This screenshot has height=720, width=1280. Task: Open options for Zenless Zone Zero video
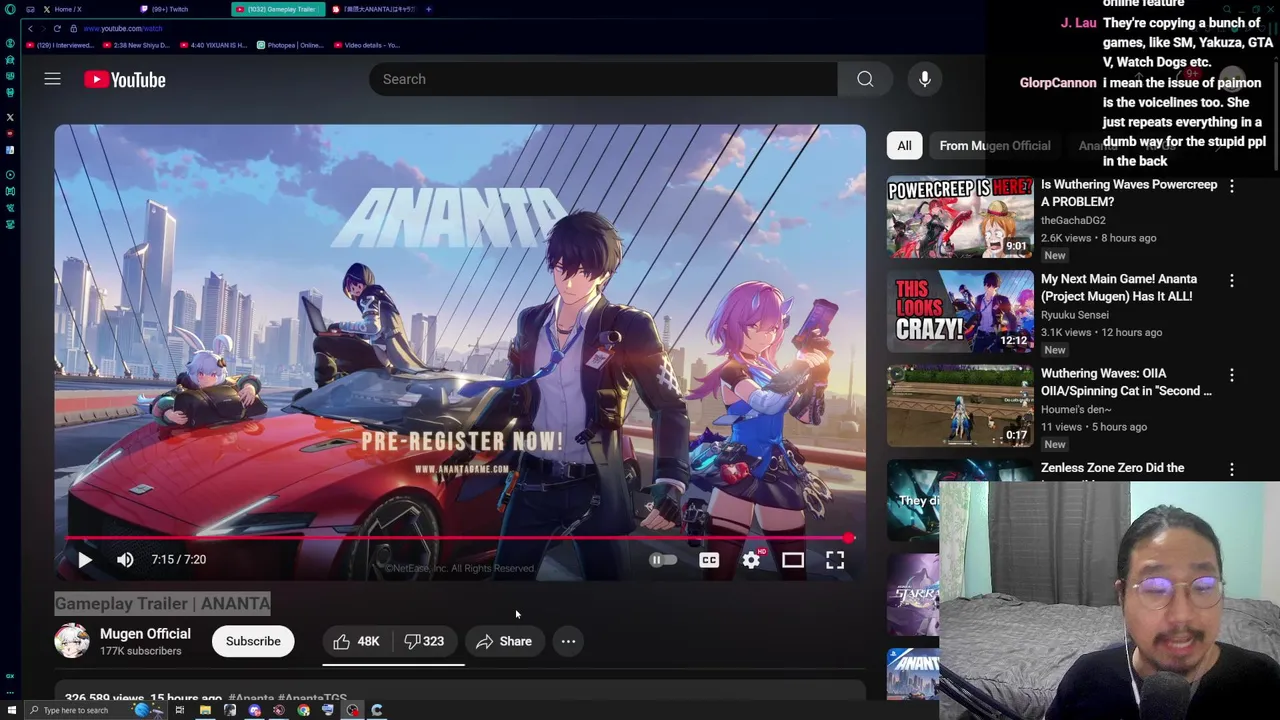click(1232, 469)
